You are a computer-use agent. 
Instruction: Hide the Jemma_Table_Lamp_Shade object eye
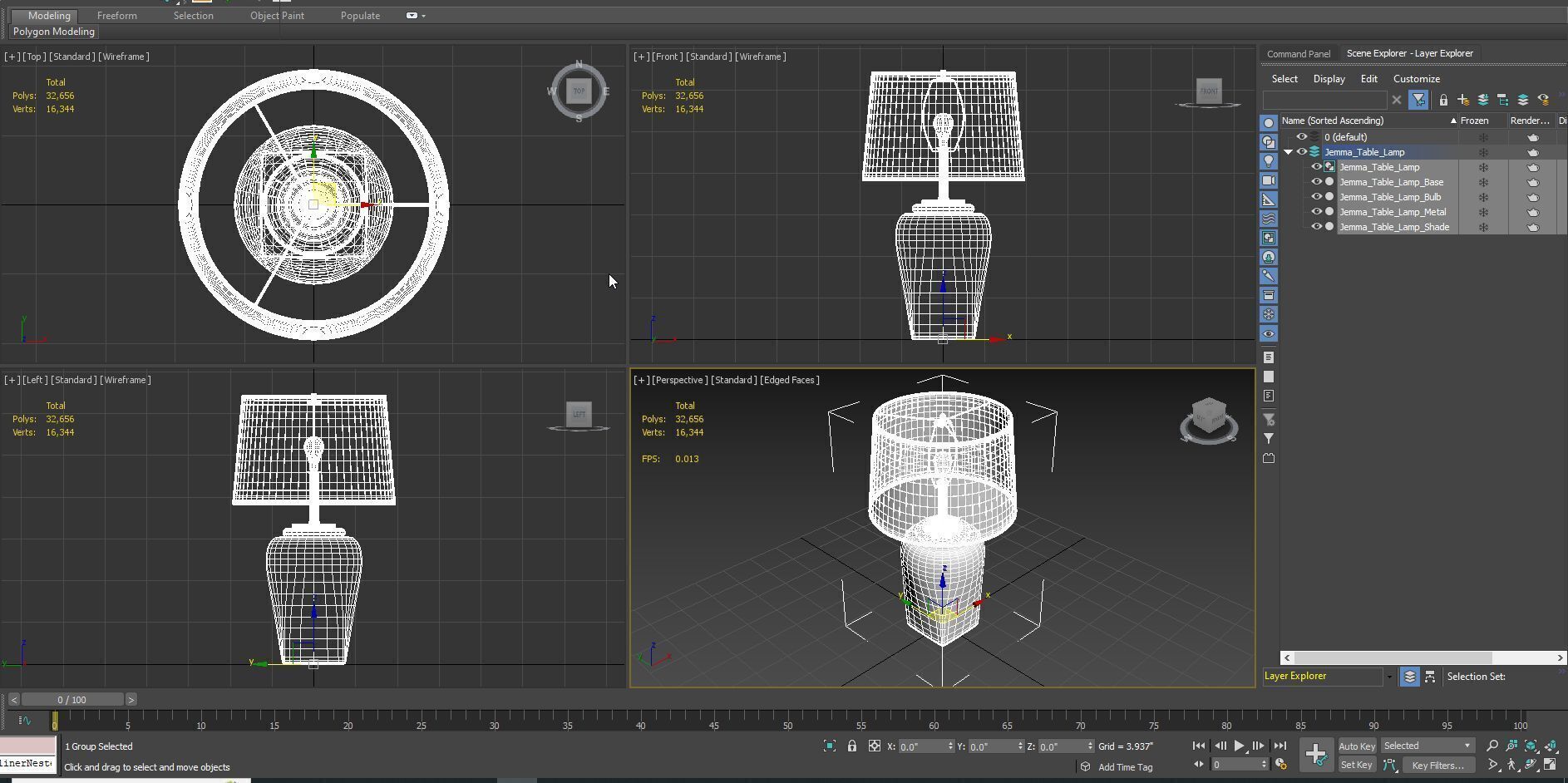(x=1317, y=227)
